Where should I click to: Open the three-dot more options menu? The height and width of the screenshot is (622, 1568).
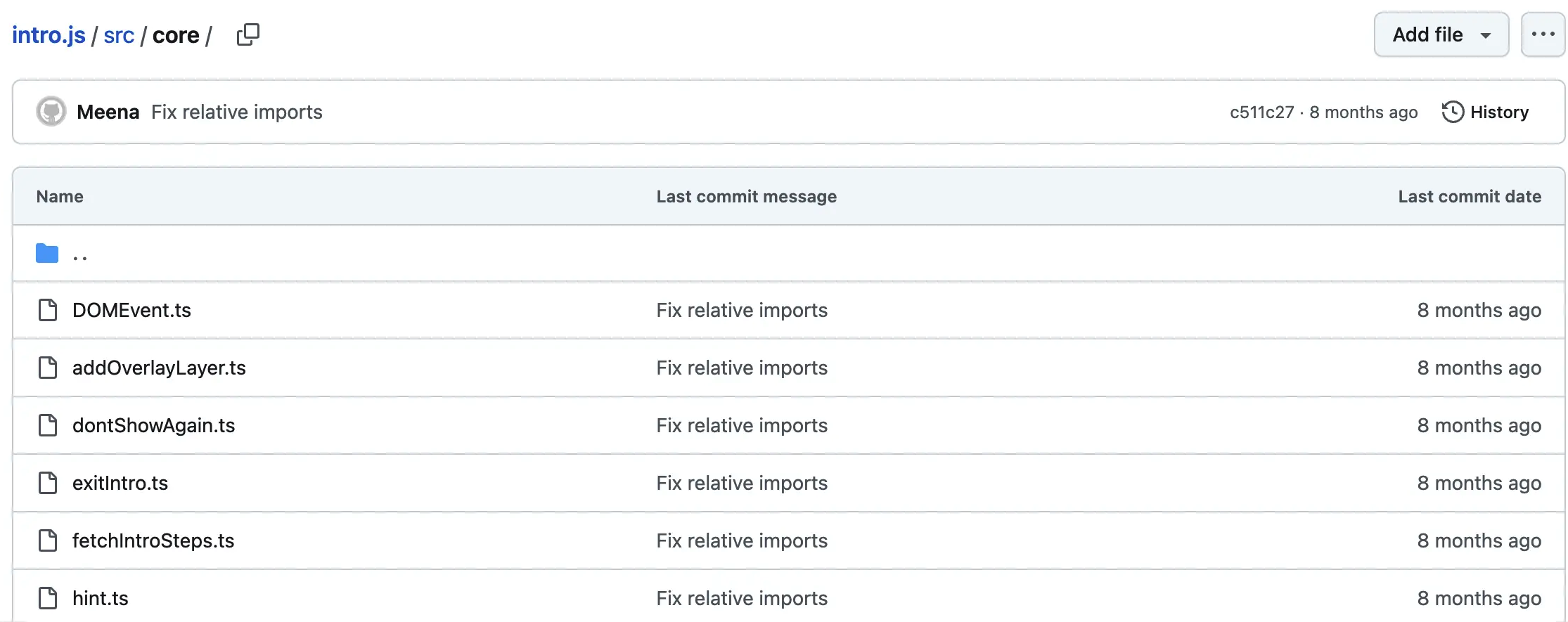point(1543,34)
